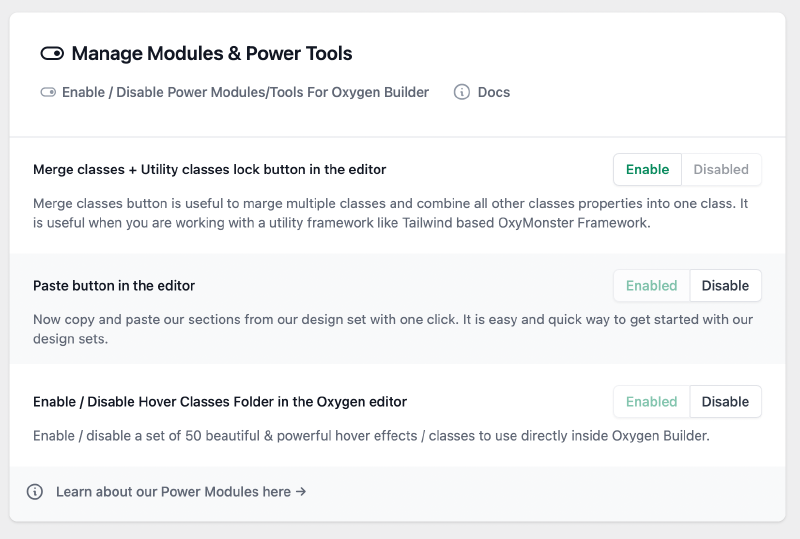Click the Hover Classes Folder setting title
Viewport: 800px width, 539px height.
(220, 402)
